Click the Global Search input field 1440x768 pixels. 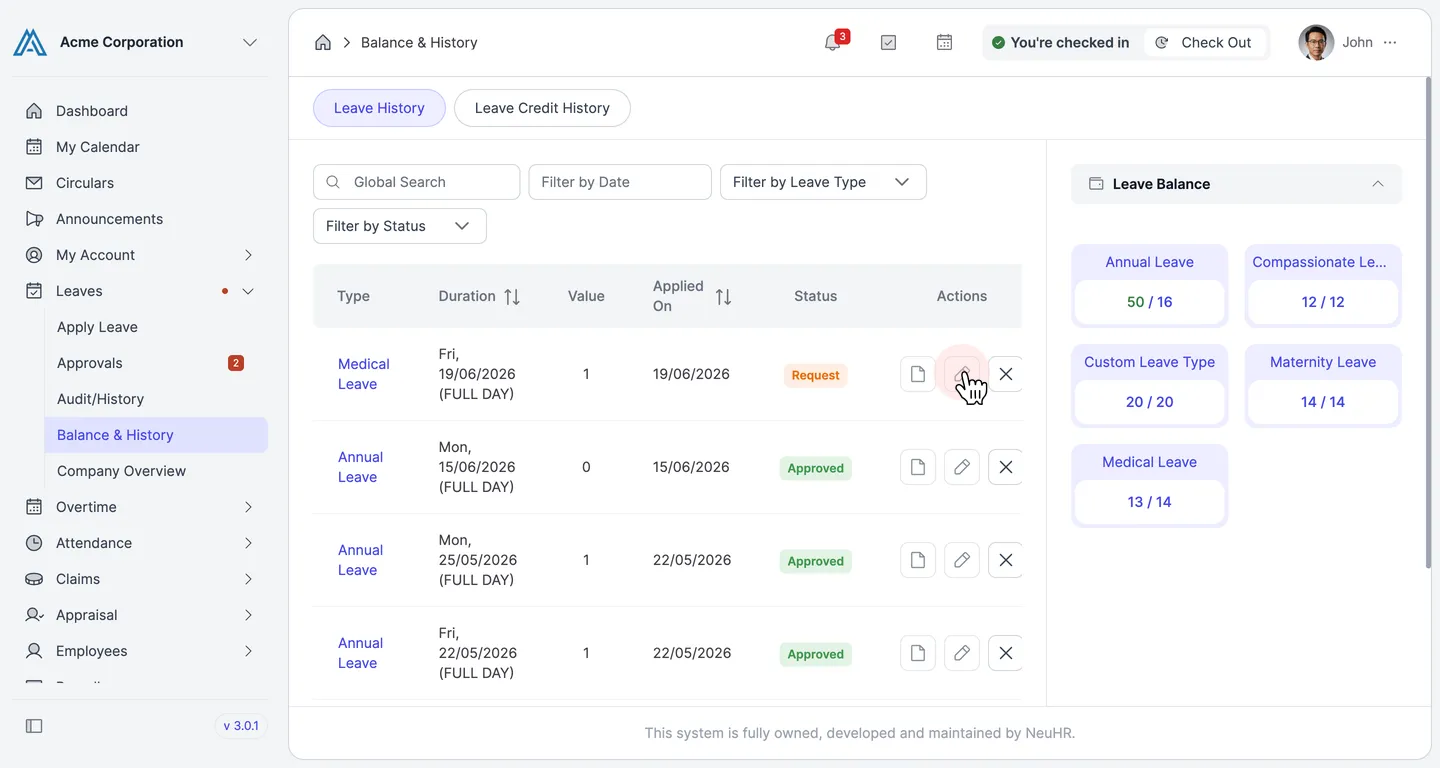417,182
